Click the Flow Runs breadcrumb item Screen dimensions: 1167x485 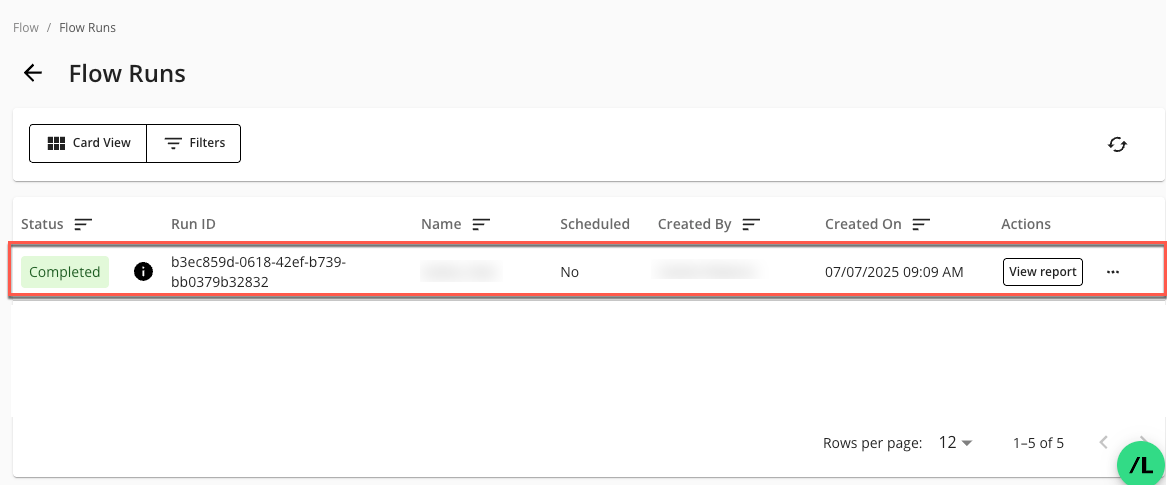pos(87,28)
